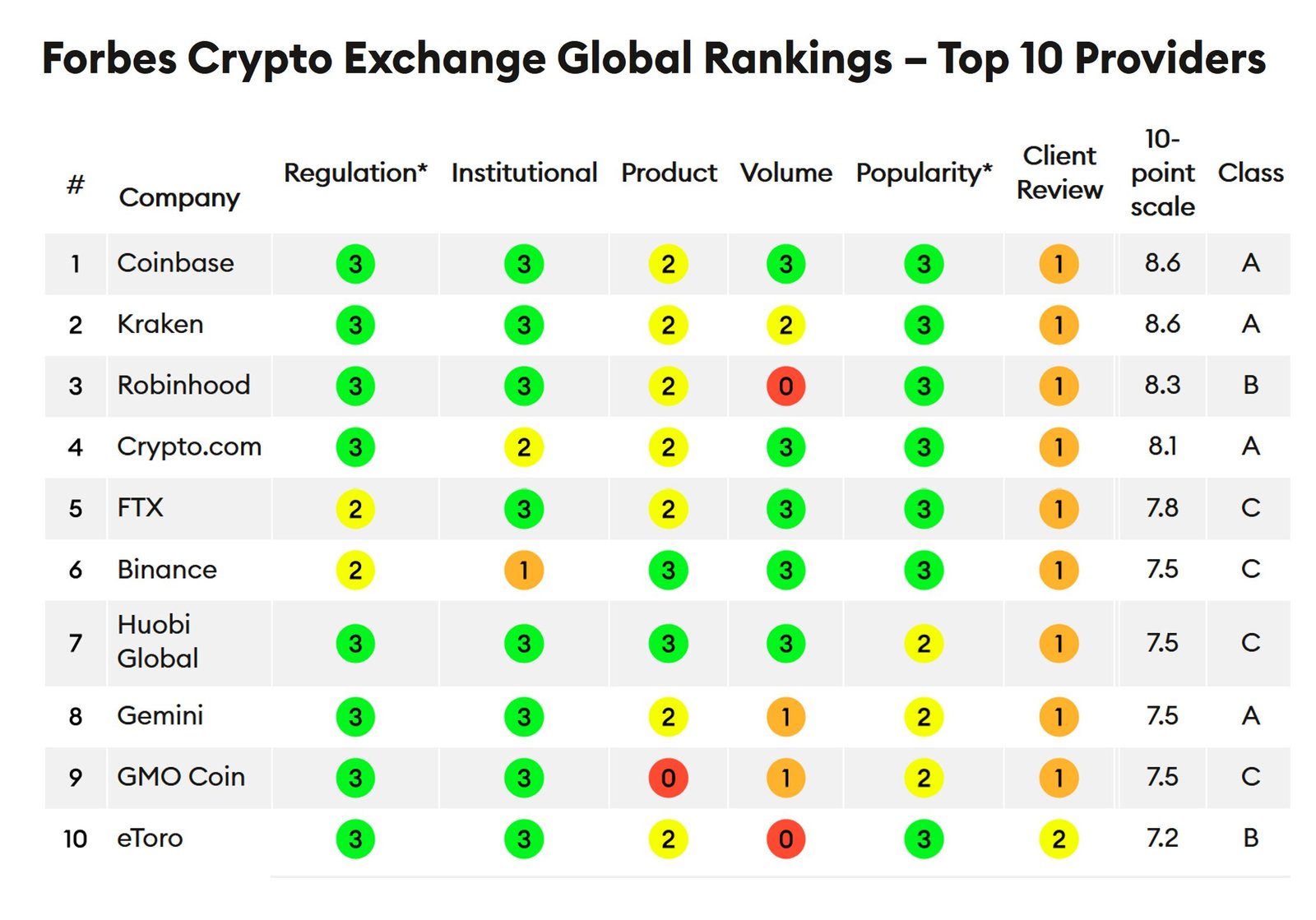
Task: Click the eToro company name
Action: click(150, 839)
